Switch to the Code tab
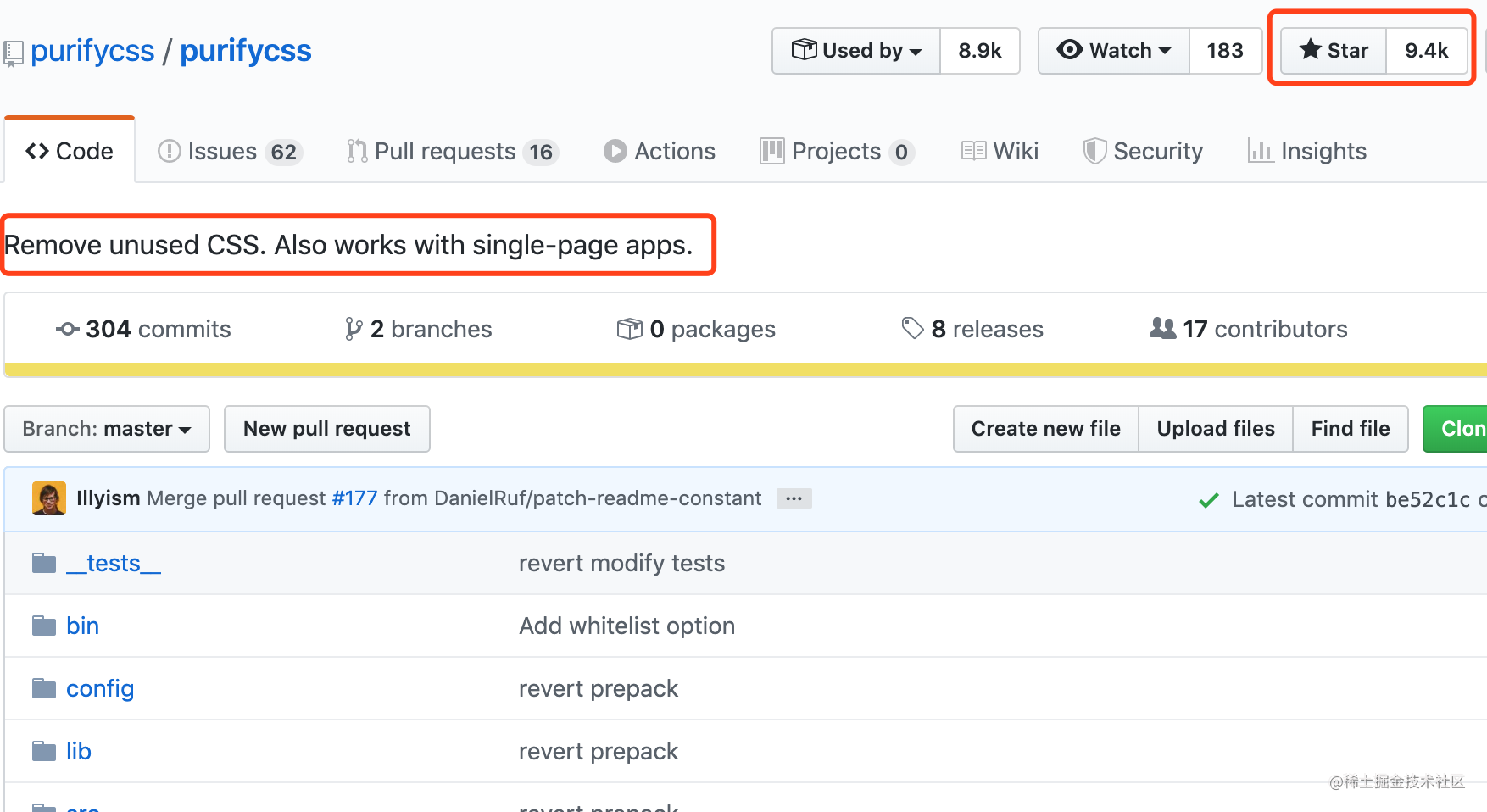 pyautogui.click(x=70, y=151)
